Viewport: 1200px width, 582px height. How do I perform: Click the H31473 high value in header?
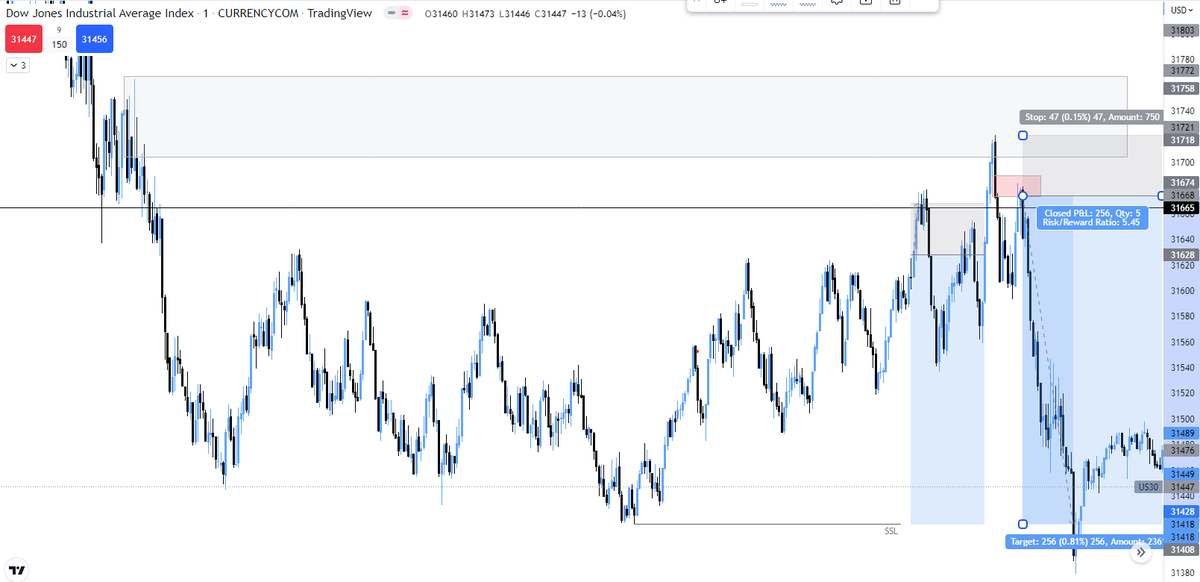point(478,13)
